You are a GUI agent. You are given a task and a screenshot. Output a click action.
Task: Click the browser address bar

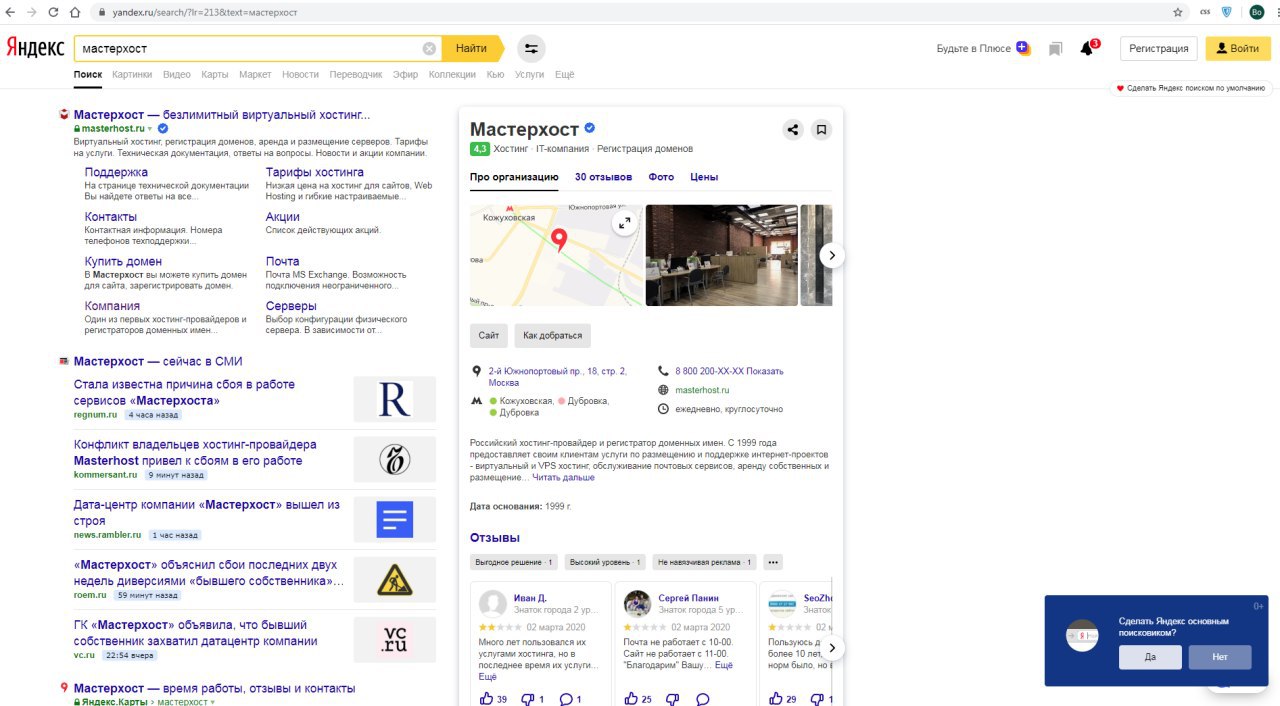click(x=630, y=12)
